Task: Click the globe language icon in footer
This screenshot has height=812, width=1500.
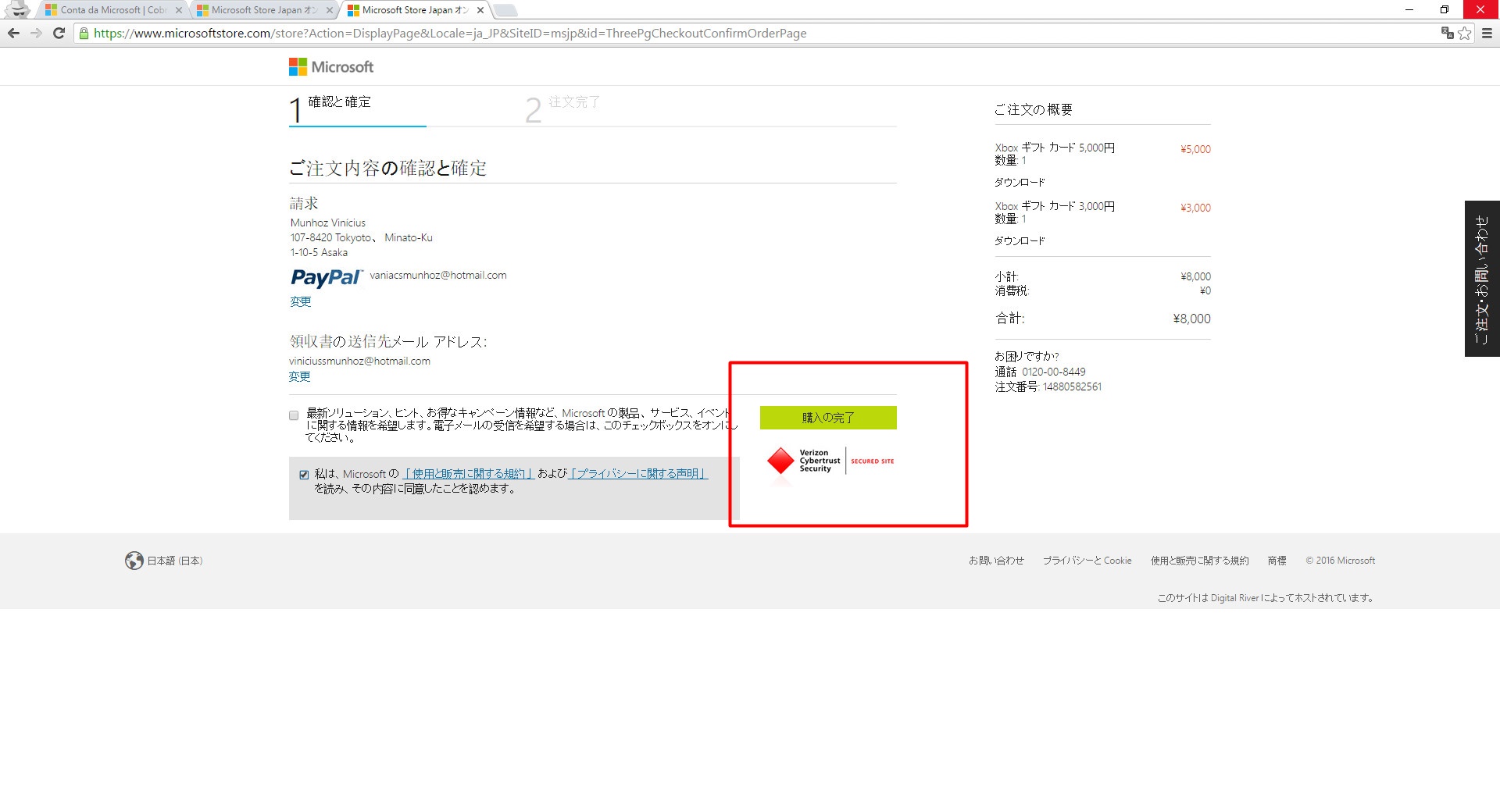Action: pos(134,561)
